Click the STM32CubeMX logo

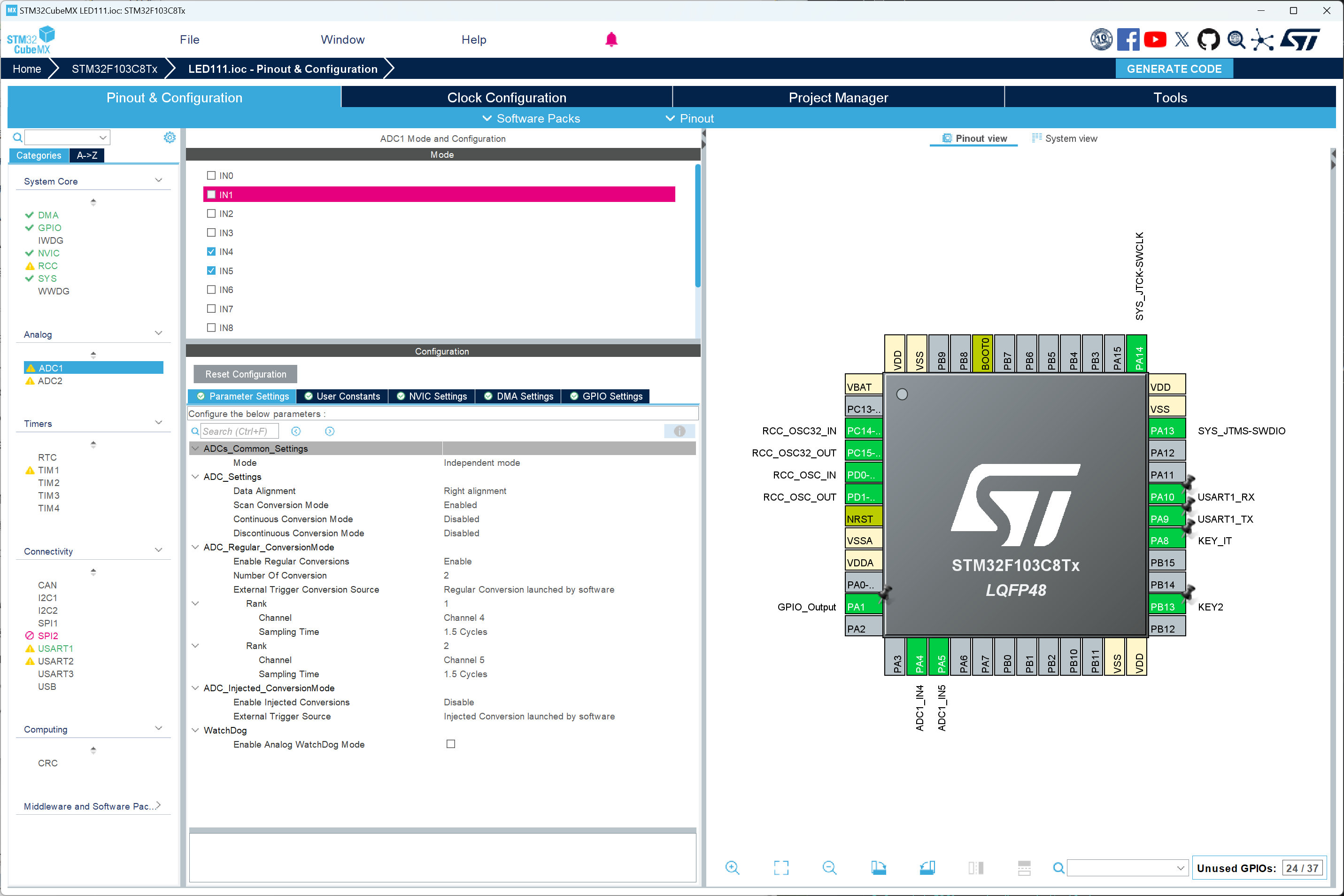(x=31, y=40)
